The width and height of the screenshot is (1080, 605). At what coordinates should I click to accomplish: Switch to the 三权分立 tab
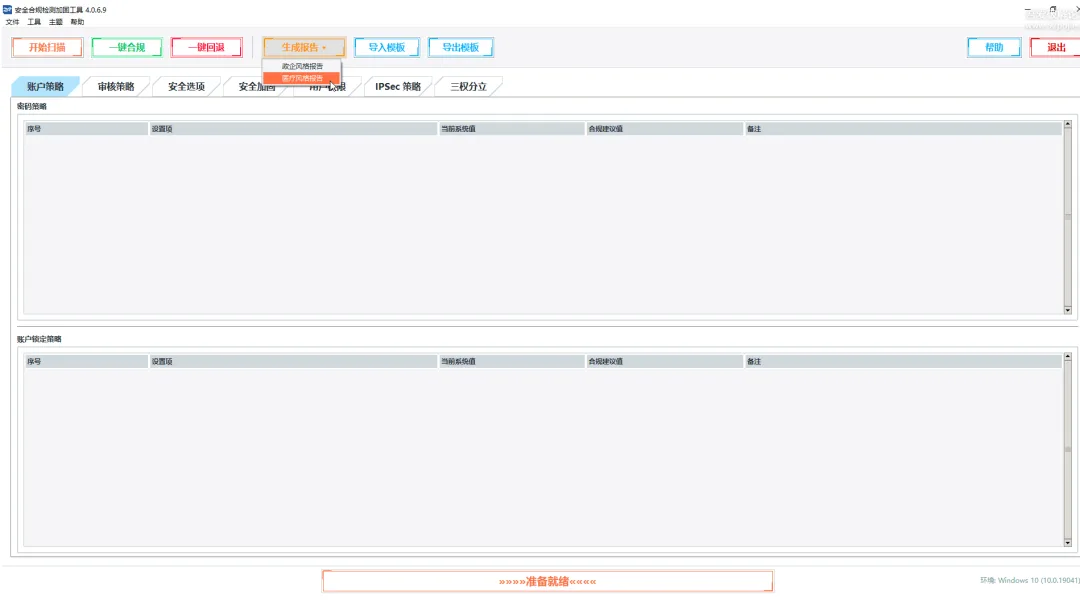tap(468, 86)
